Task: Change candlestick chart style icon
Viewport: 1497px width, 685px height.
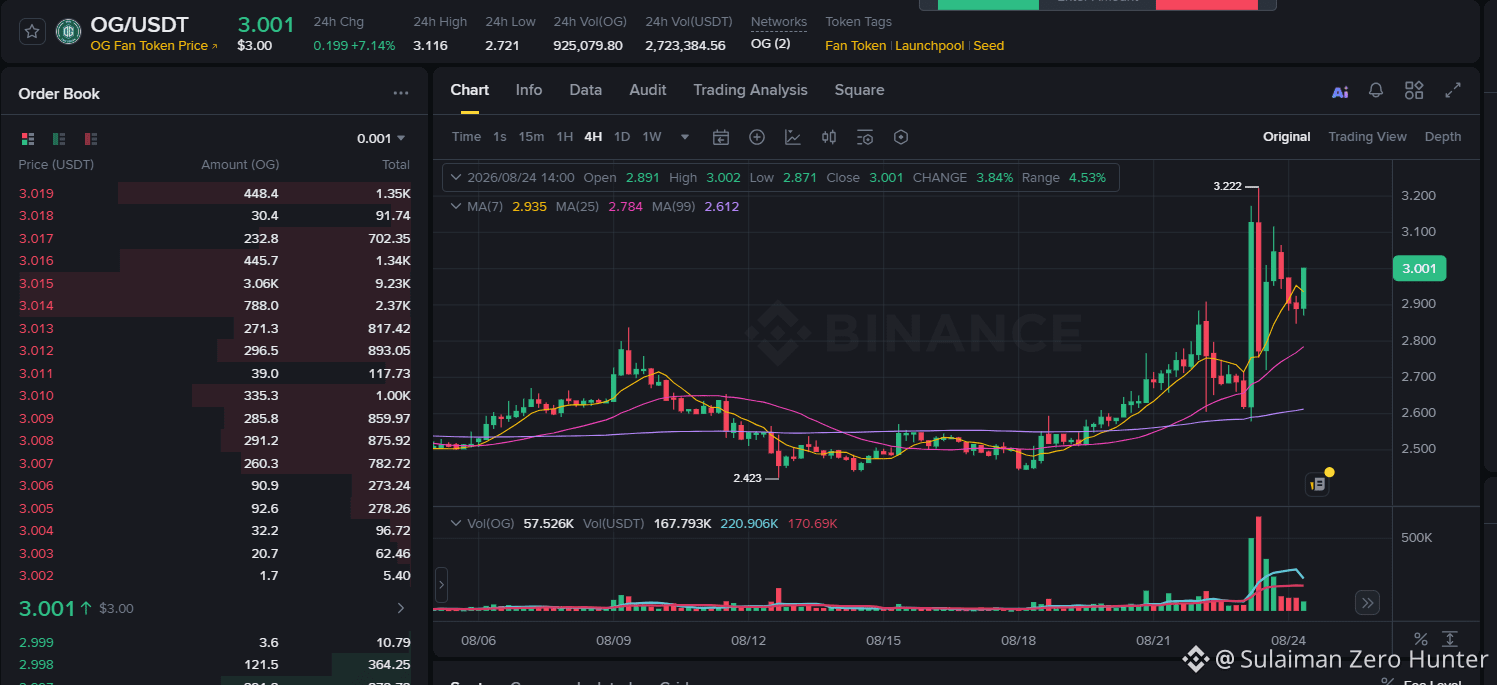Action: (829, 137)
